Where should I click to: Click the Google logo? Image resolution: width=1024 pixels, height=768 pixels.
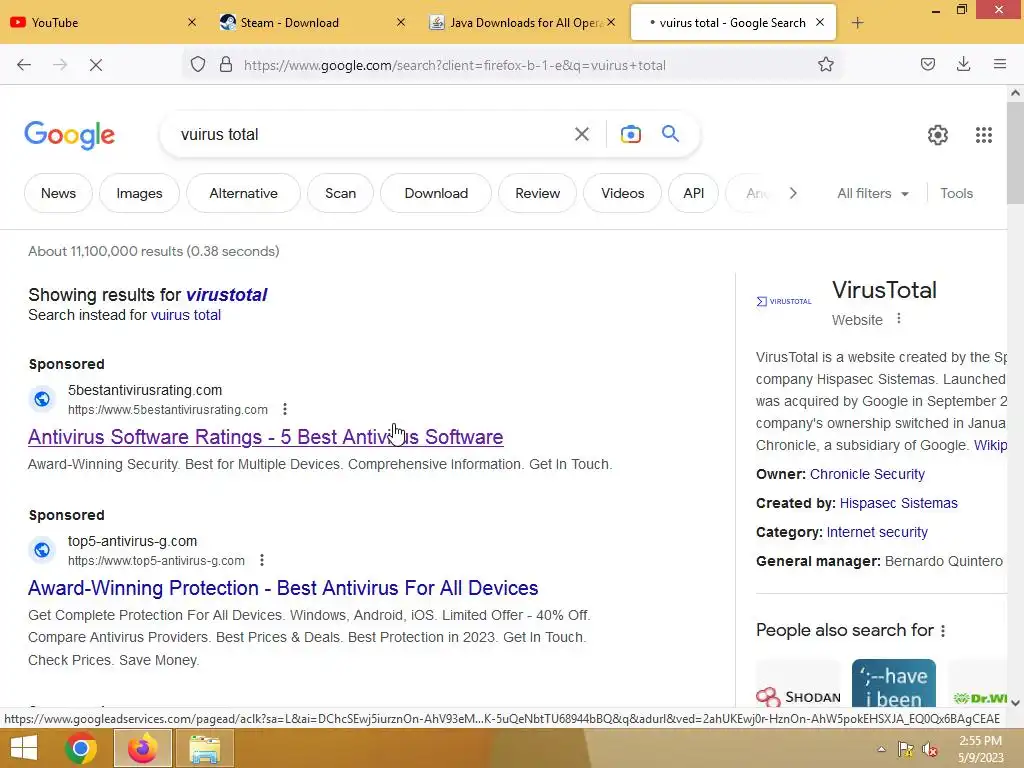(70, 135)
